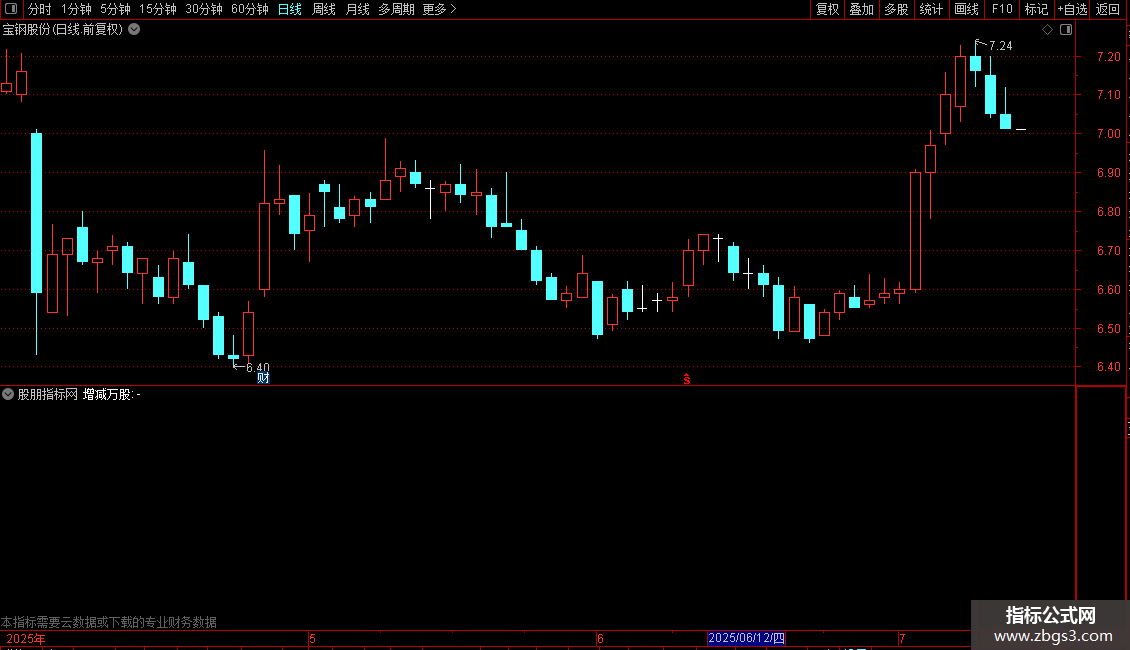Click the red $ marker on chart
This screenshot has width=1130, height=650.
click(x=687, y=379)
